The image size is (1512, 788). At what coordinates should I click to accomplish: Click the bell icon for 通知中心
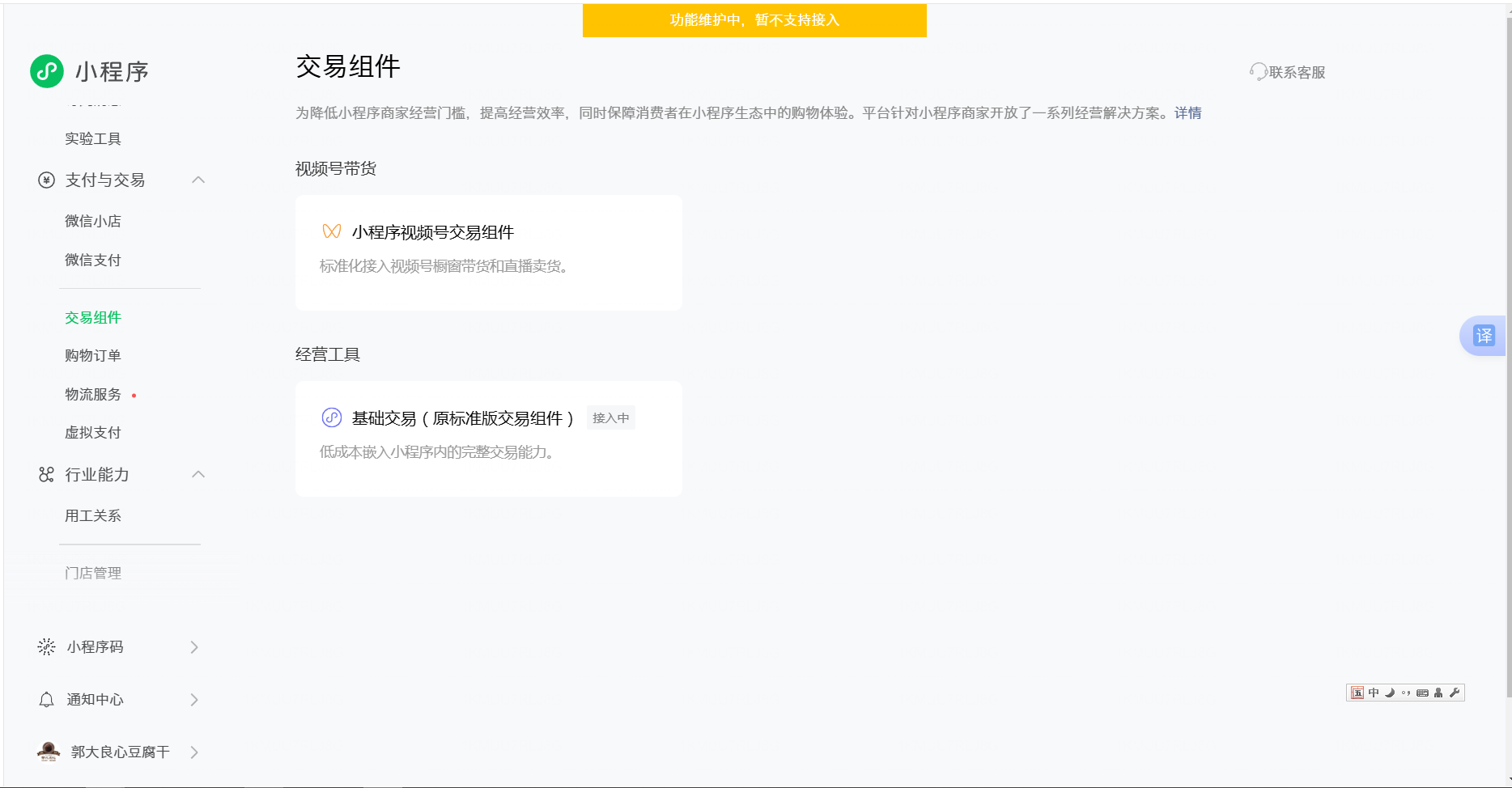point(46,700)
